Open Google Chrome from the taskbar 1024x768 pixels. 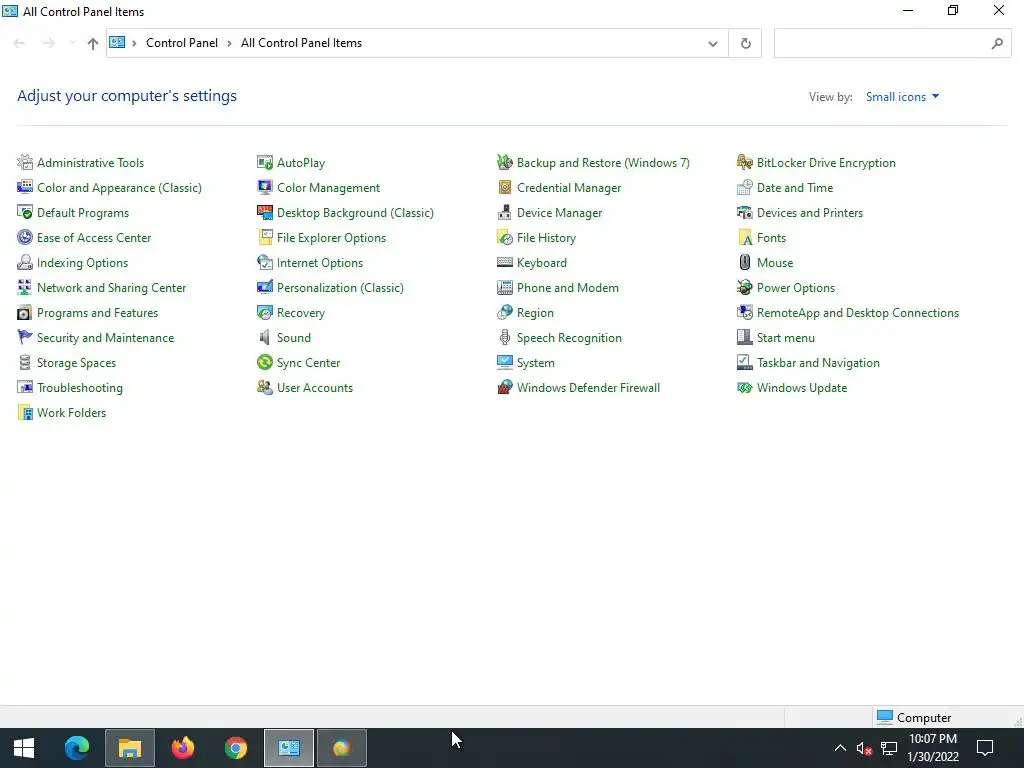(236, 748)
